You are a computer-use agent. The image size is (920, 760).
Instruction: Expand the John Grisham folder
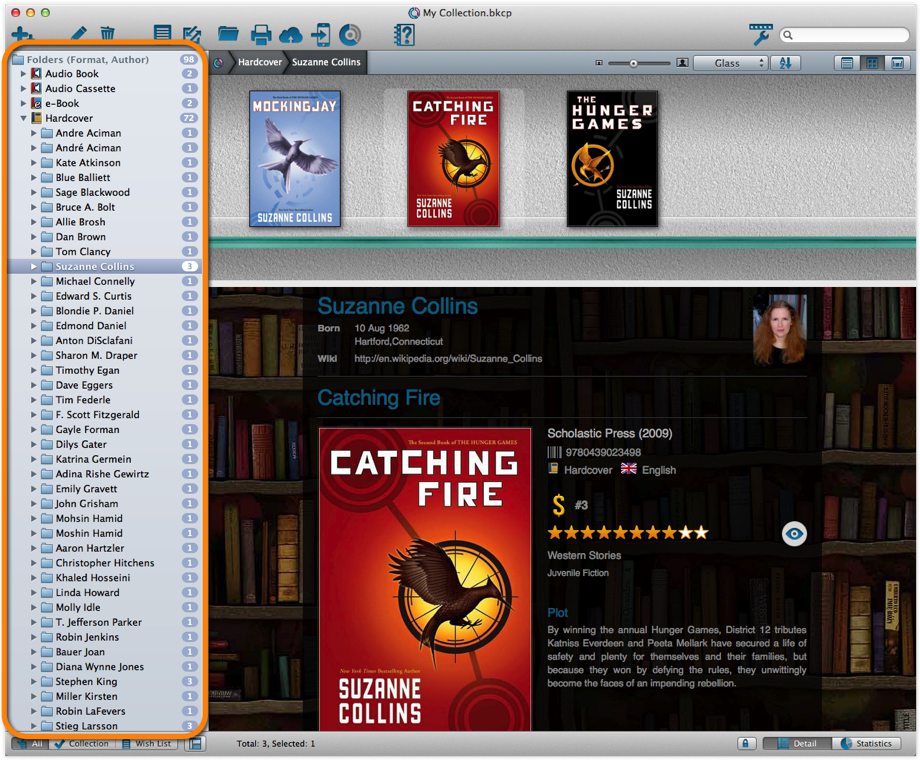[x=33, y=504]
